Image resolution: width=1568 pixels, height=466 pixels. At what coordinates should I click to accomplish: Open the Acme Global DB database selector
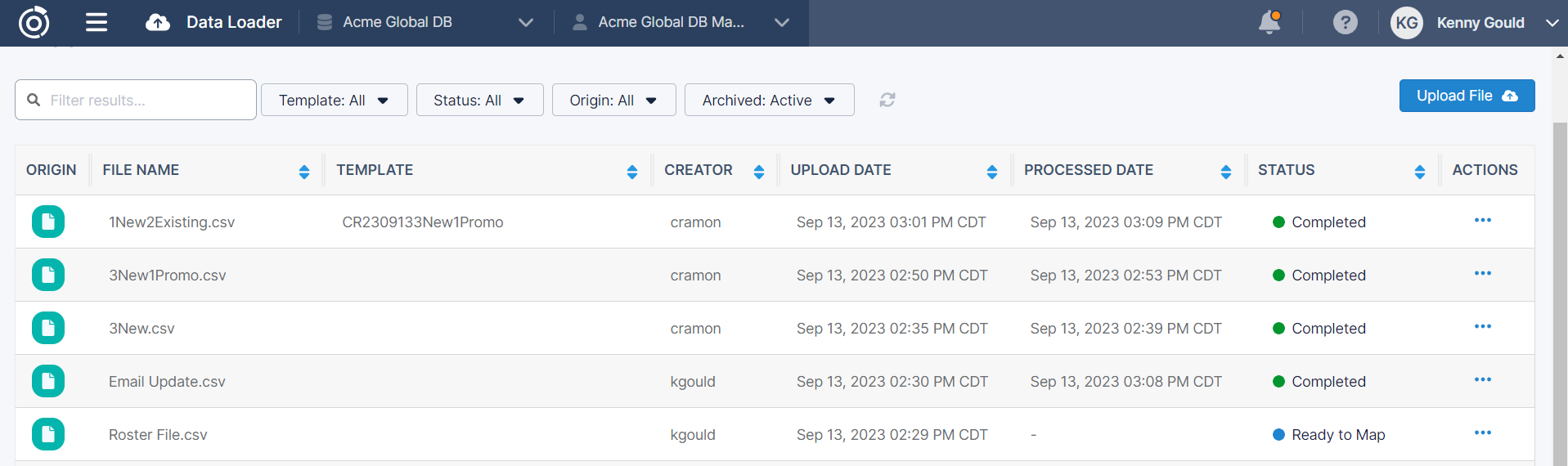(x=425, y=22)
